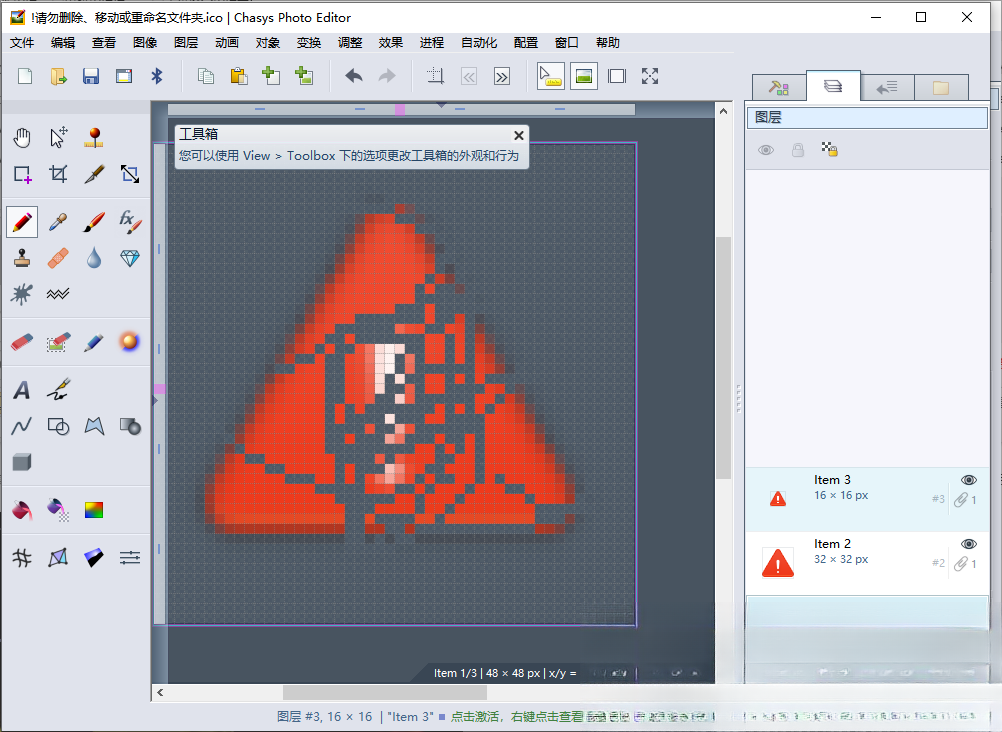Image resolution: width=1002 pixels, height=732 pixels.
Task: Switch to the history arrow panel tab
Action: [x=887, y=88]
